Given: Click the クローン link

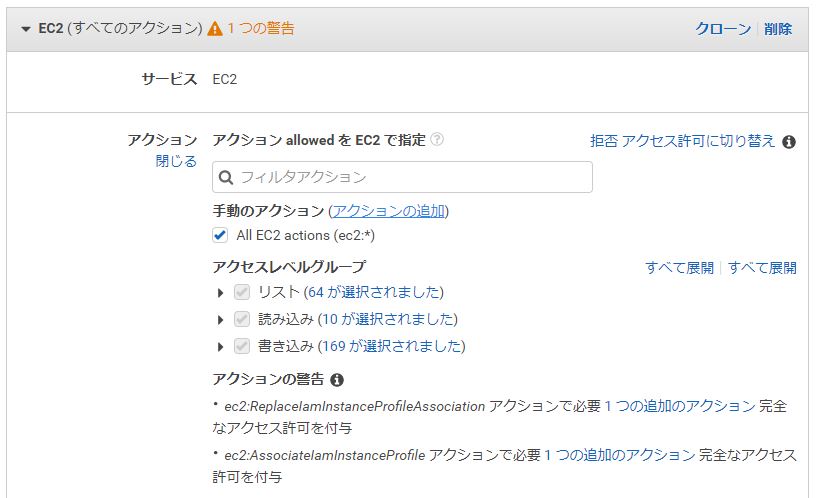Looking at the screenshot, I should pyautogui.click(x=723, y=28).
